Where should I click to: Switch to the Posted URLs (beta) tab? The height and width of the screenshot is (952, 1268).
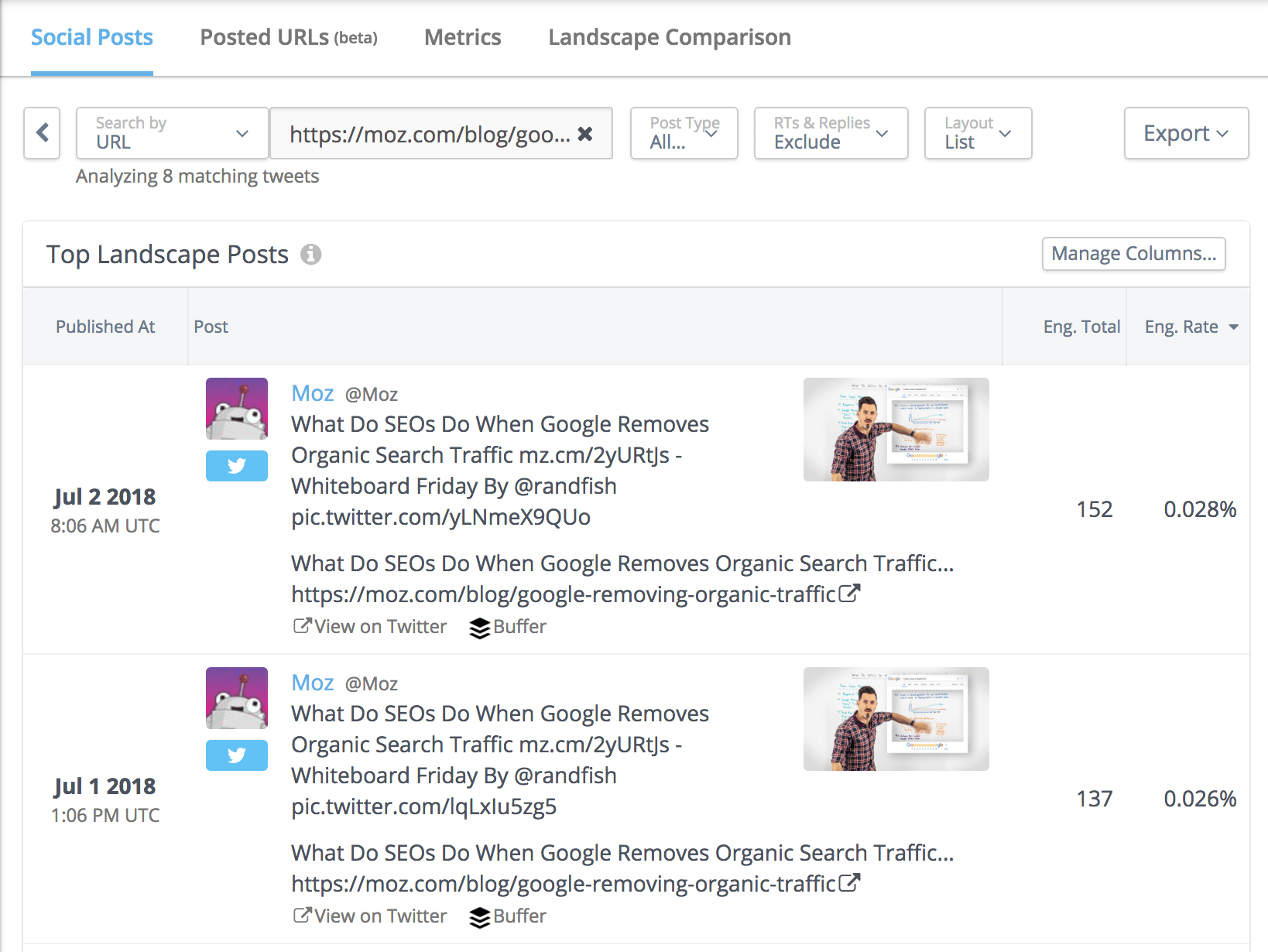coord(289,37)
